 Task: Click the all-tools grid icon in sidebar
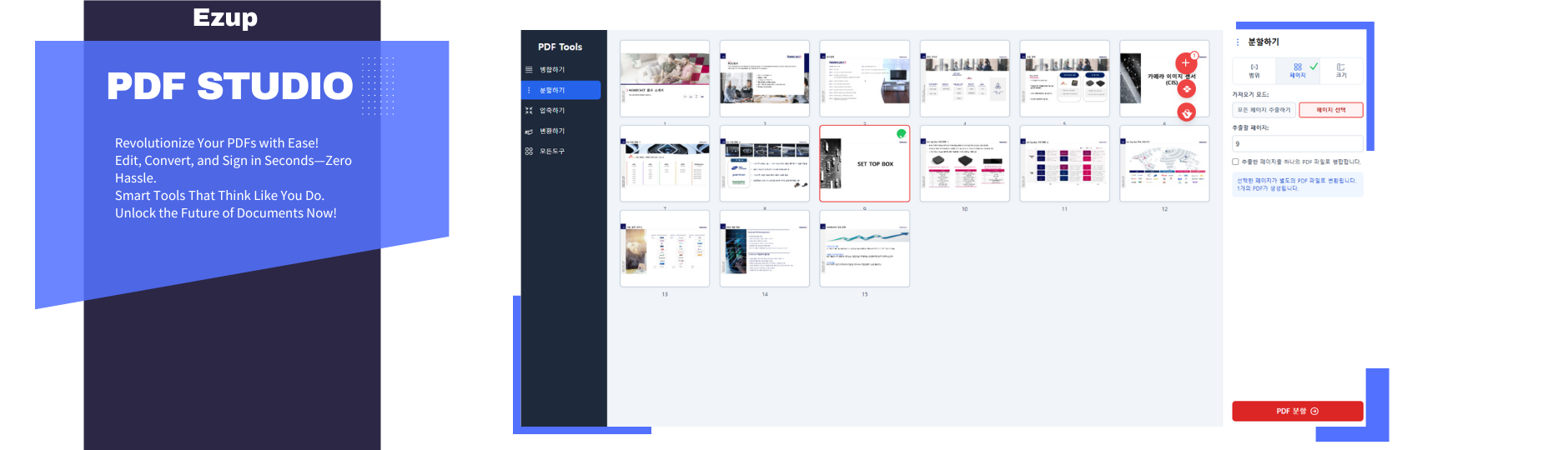click(x=529, y=152)
